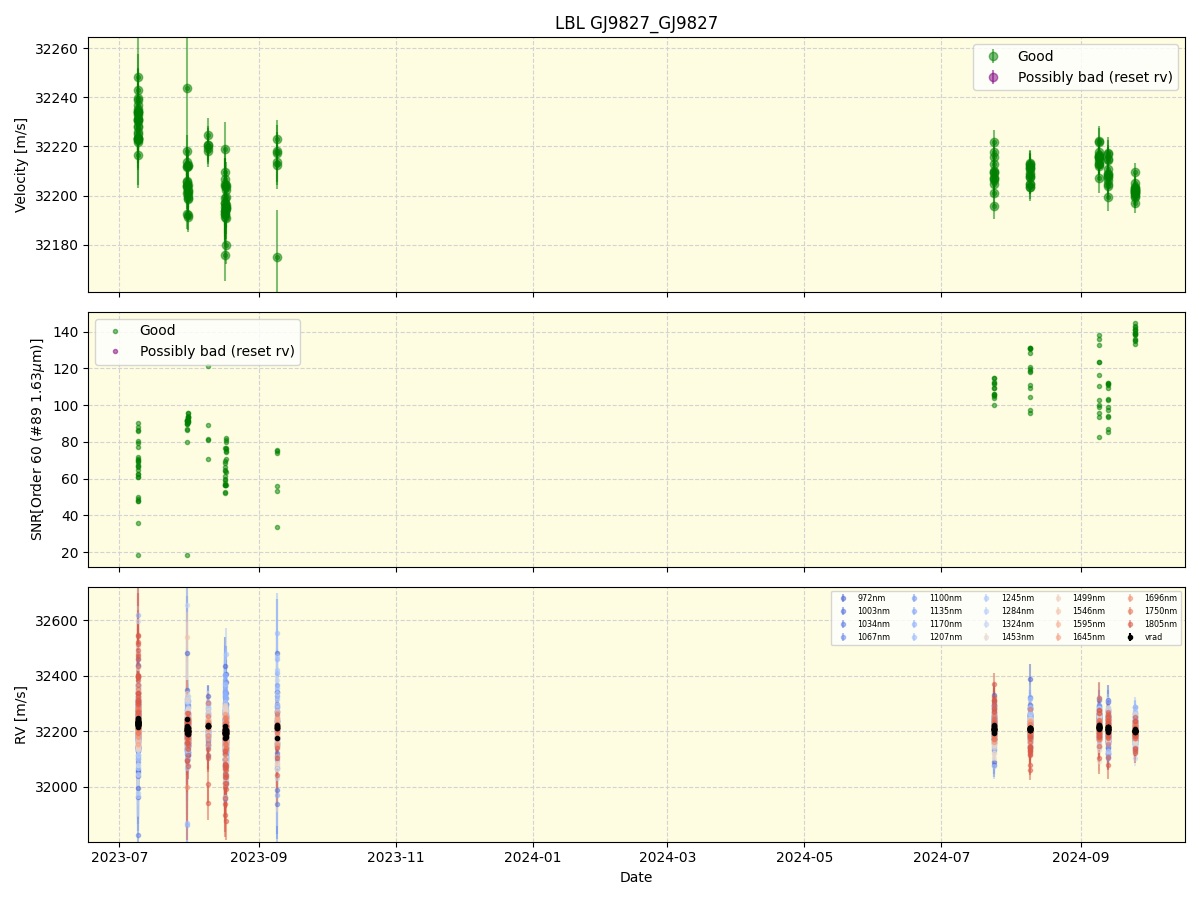Click the 'SNR[Order 60 (#89 1.63µm)]' axis label

(38, 439)
